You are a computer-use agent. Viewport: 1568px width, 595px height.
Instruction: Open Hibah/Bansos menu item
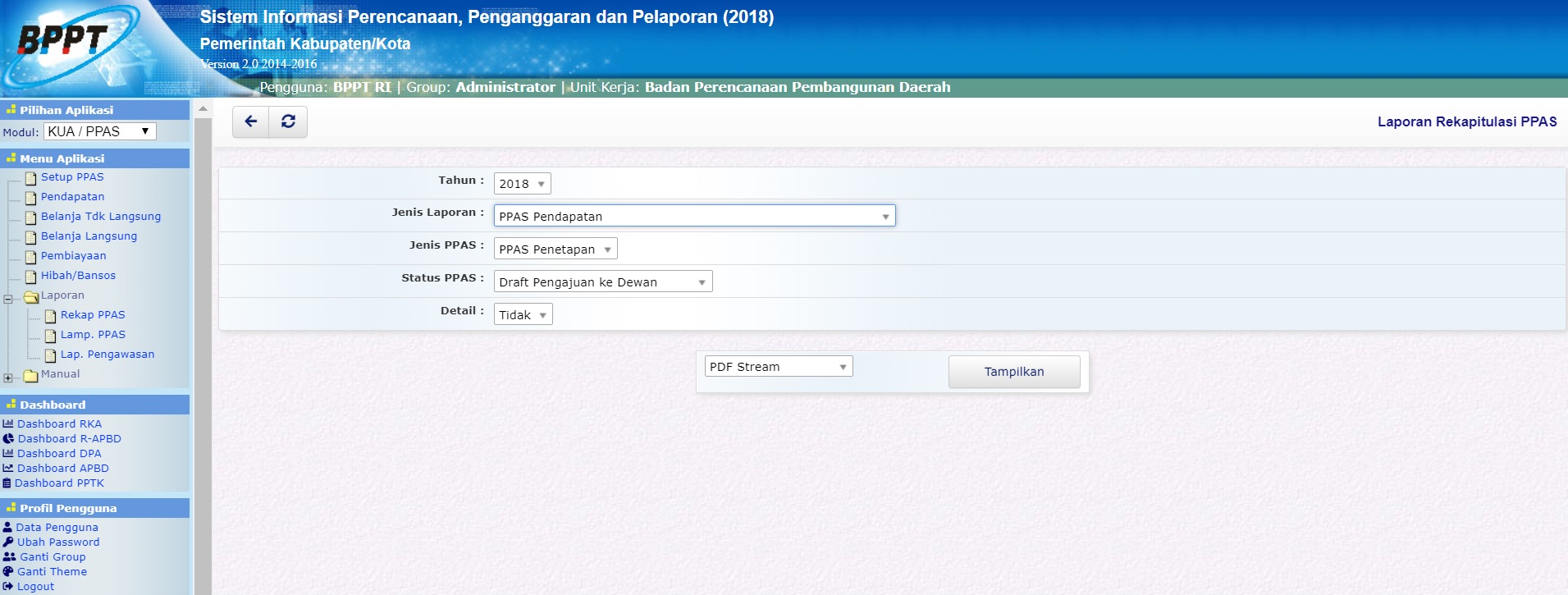point(79,275)
